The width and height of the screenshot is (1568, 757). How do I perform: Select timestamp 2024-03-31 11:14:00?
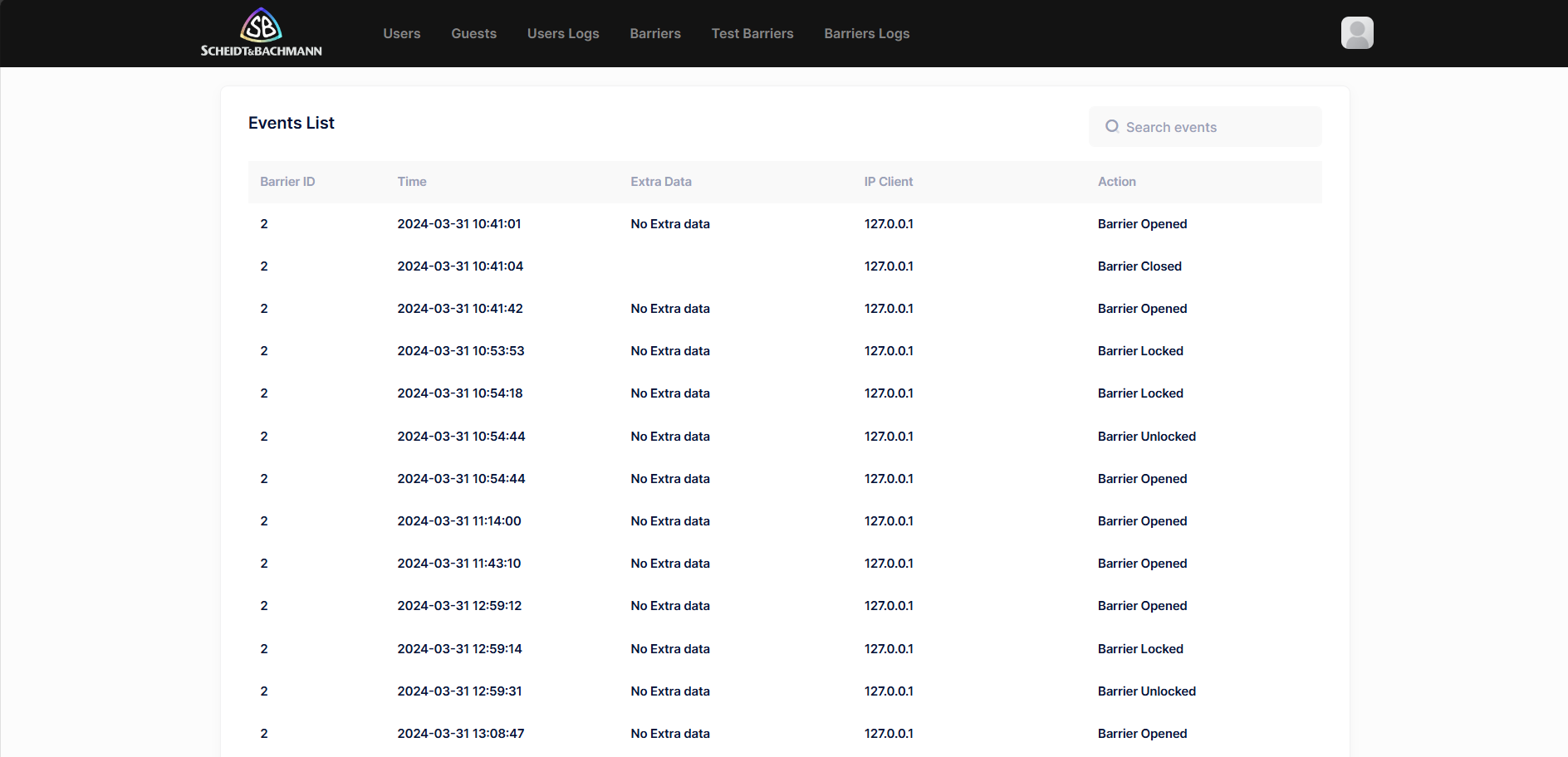(x=459, y=521)
